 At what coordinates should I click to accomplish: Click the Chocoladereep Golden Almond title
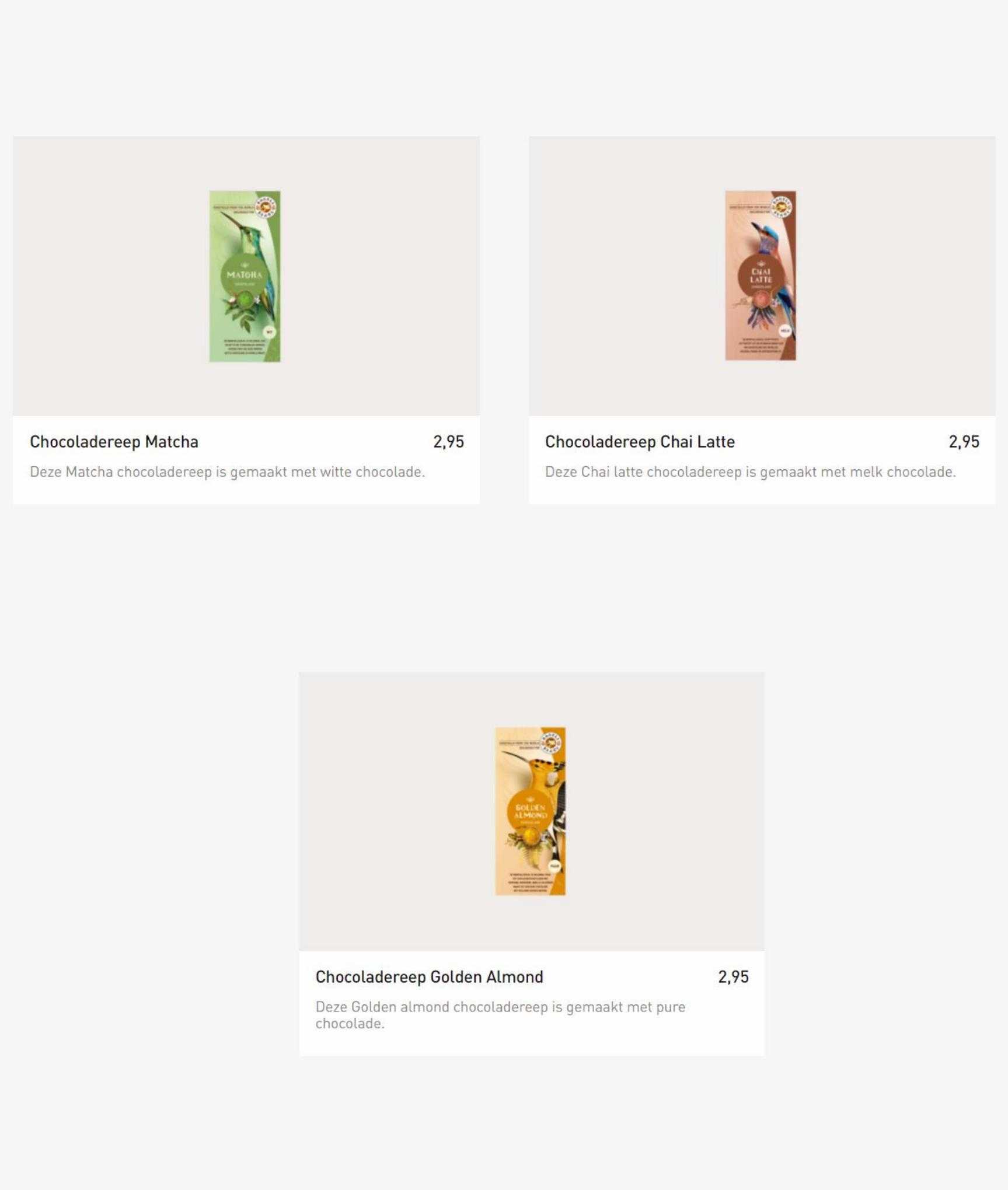click(x=430, y=977)
